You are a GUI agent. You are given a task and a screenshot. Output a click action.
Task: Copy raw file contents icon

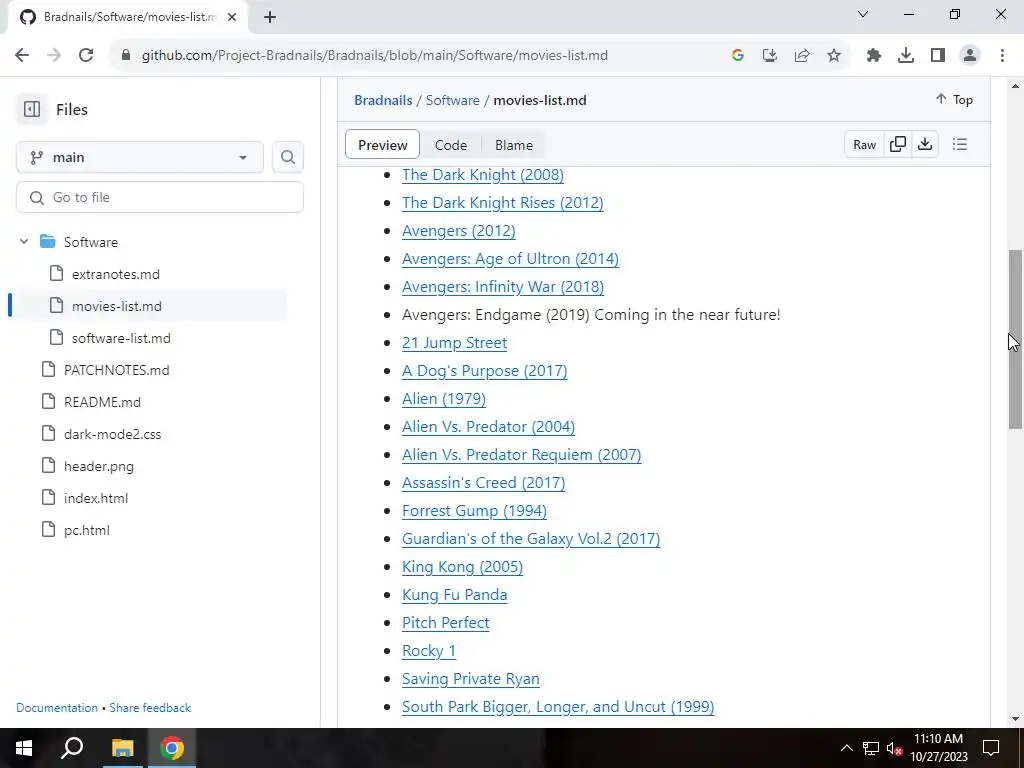(x=897, y=144)
